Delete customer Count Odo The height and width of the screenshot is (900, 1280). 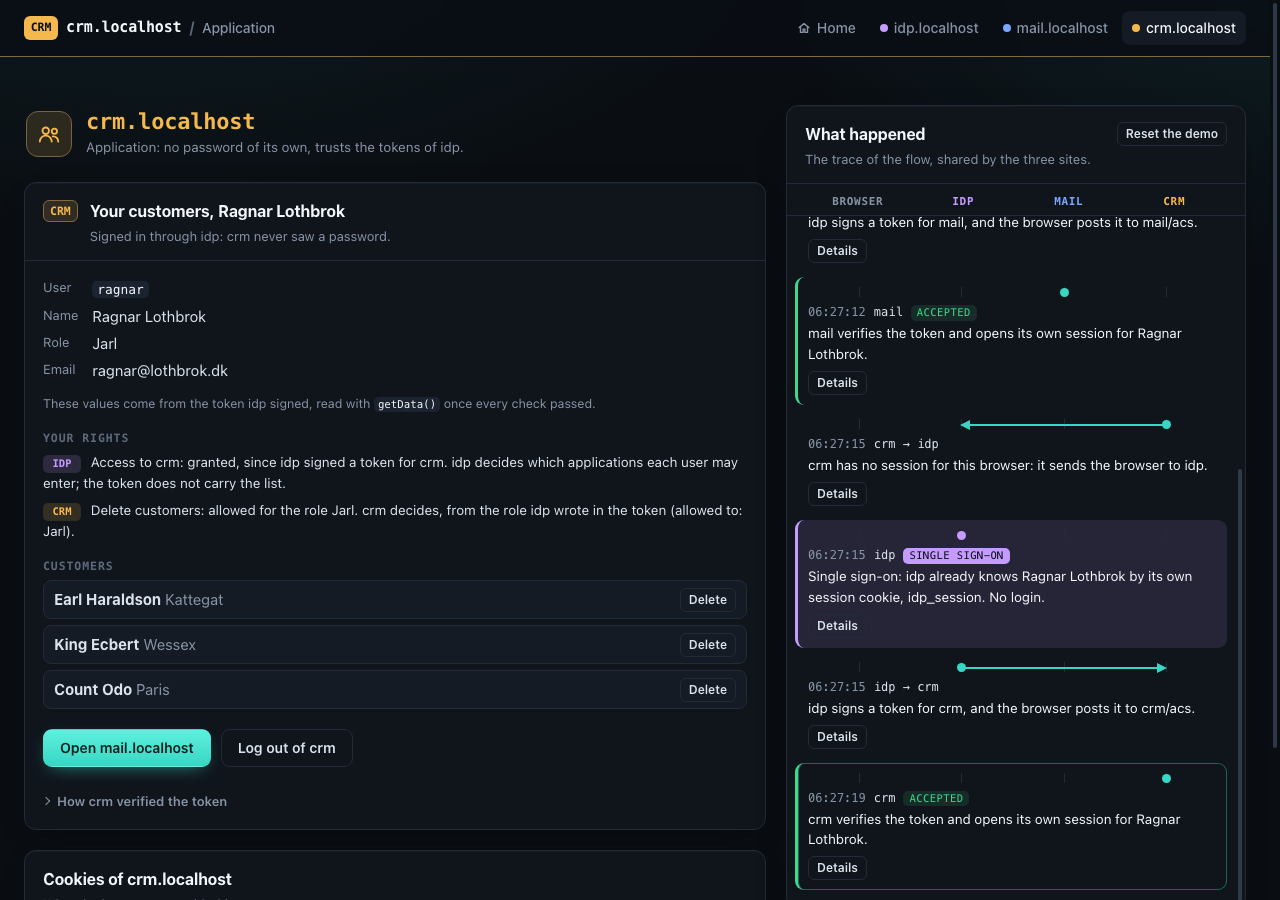(708, 690)
